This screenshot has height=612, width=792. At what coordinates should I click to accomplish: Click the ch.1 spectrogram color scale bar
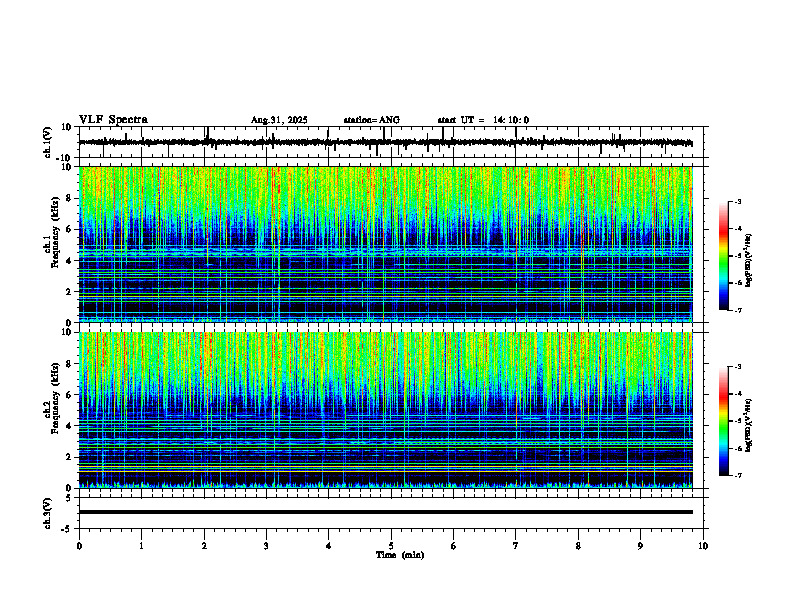pyautogui.click(x=723, y=256)
